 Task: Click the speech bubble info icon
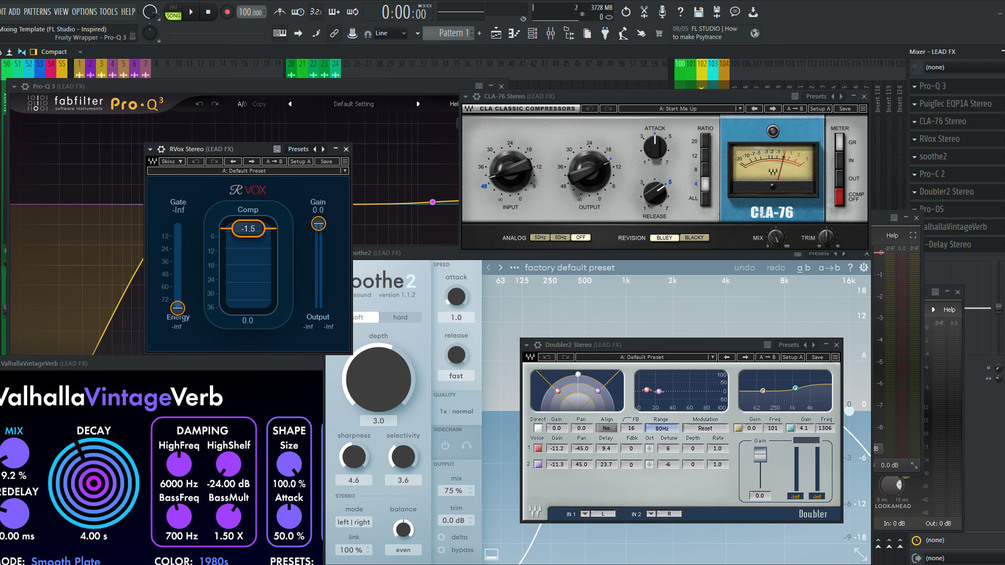735,12
